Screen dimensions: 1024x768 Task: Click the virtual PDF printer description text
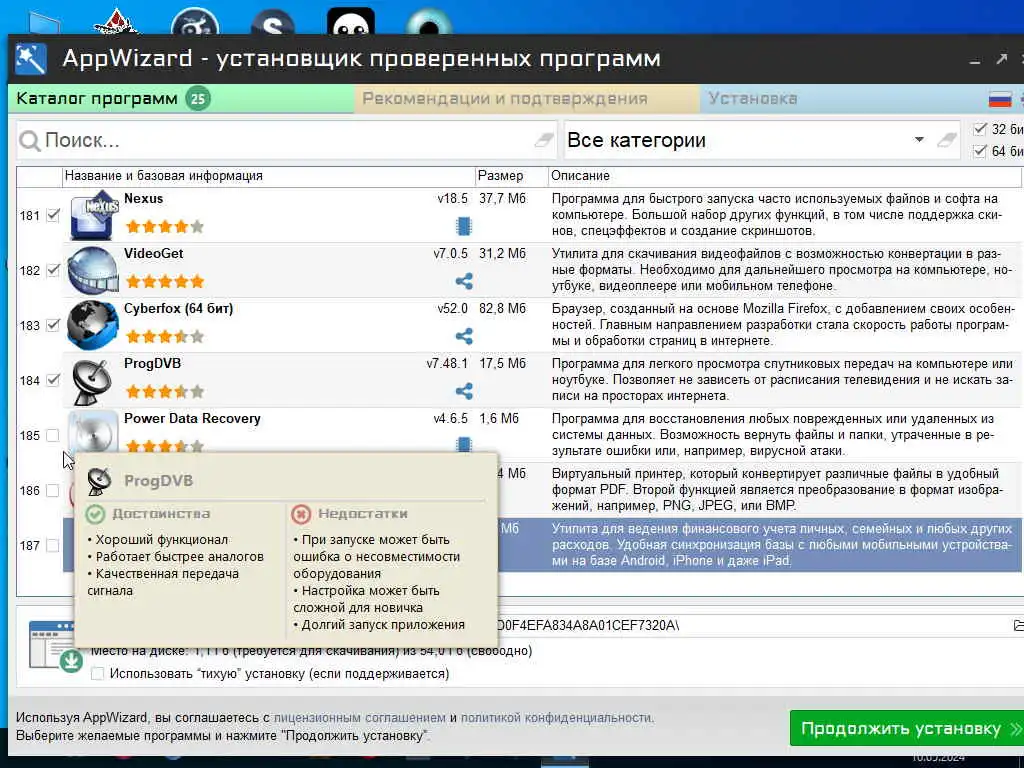777,489
